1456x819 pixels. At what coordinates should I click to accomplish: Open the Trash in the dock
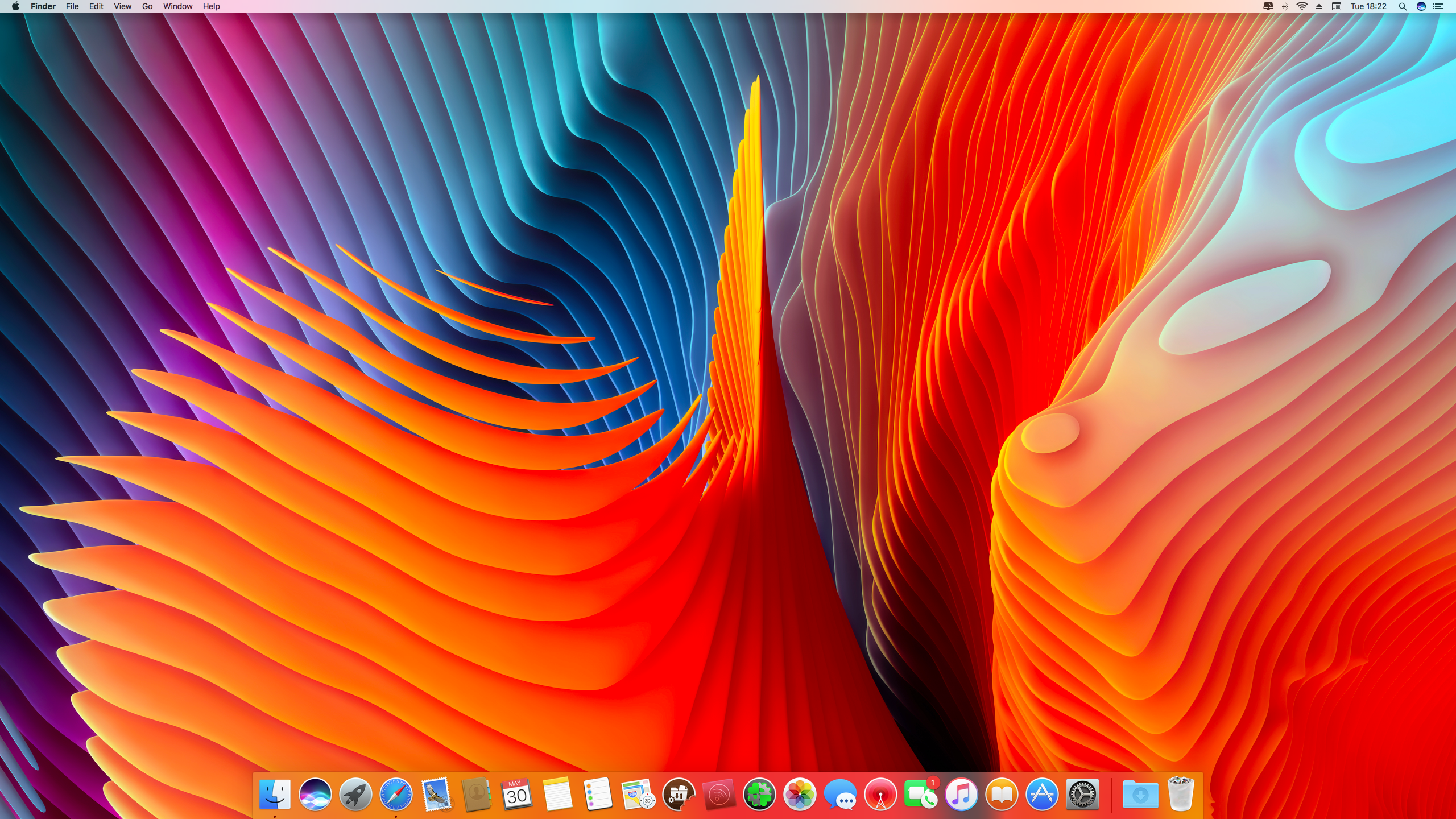point(1180,794)
